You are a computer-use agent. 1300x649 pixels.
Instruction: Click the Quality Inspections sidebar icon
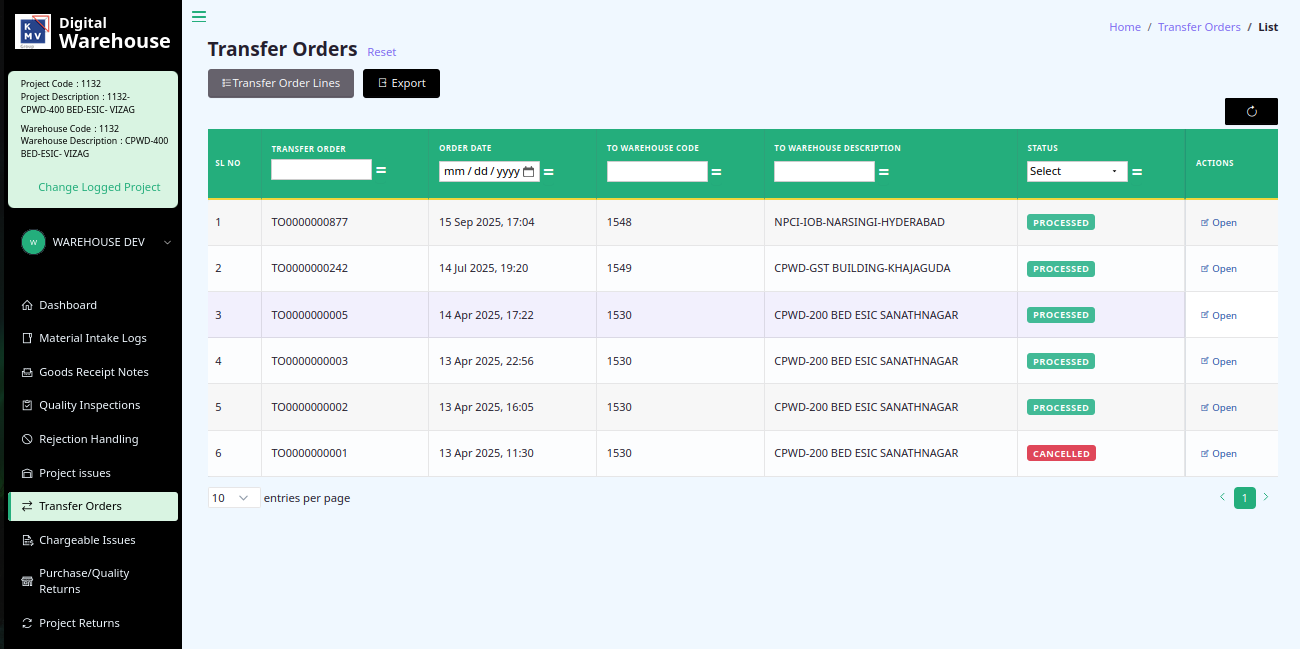coord(28,405)
